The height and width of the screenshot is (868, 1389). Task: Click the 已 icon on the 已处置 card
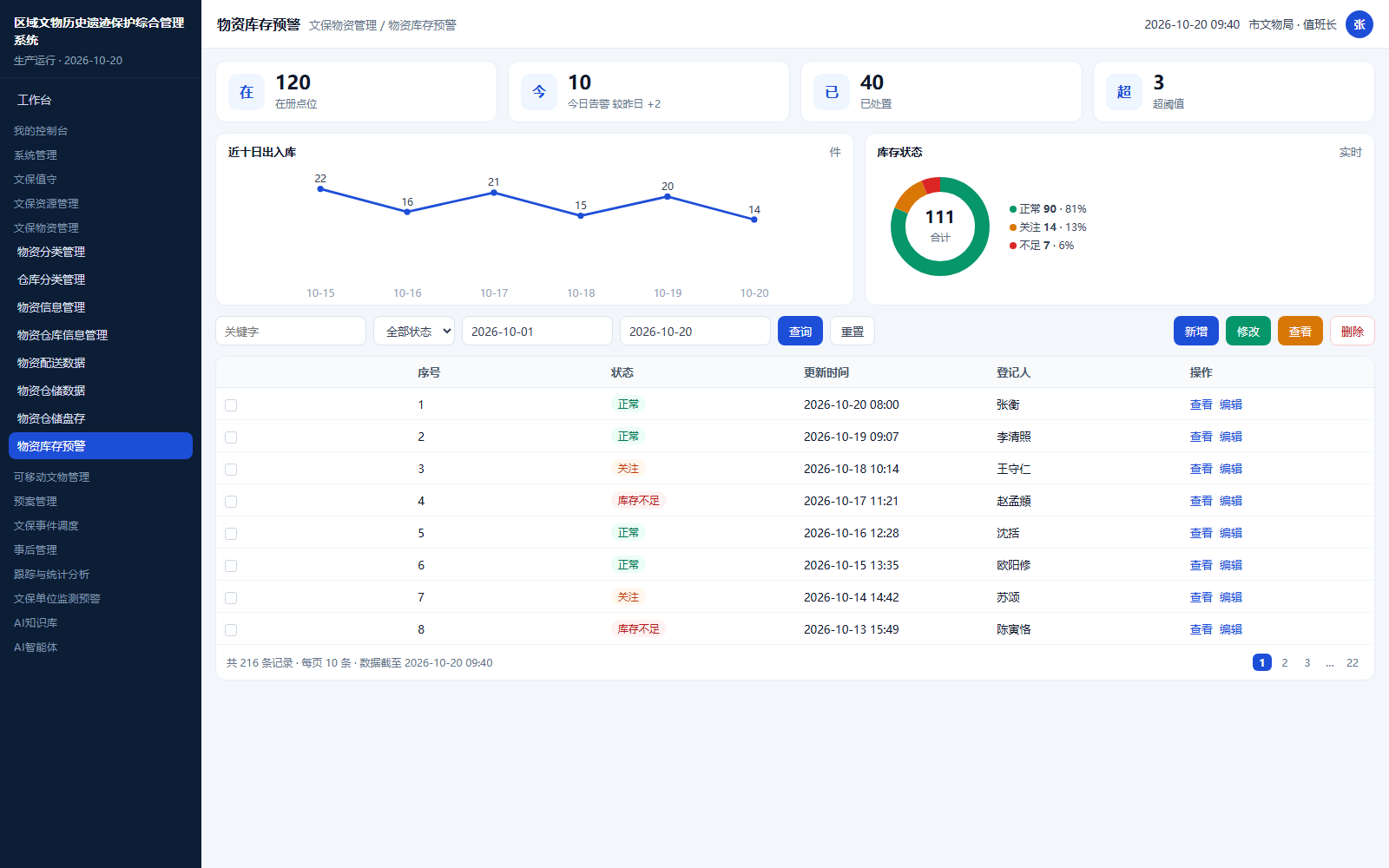832,92
